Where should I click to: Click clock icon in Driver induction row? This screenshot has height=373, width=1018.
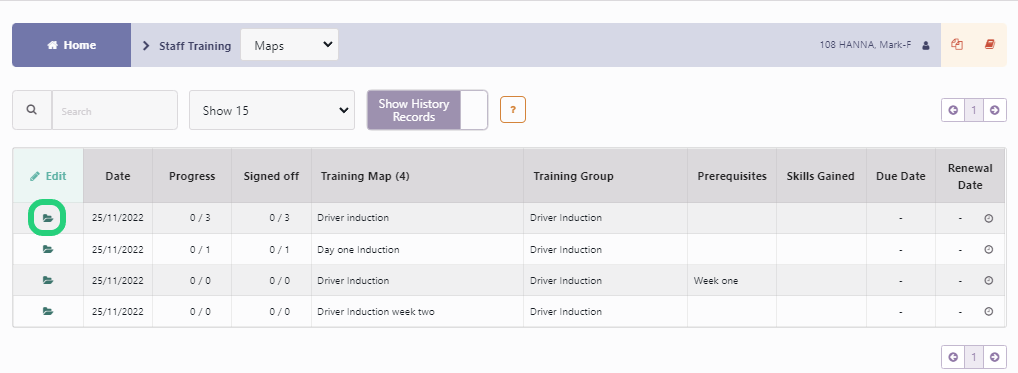click(x=989, y=218)
